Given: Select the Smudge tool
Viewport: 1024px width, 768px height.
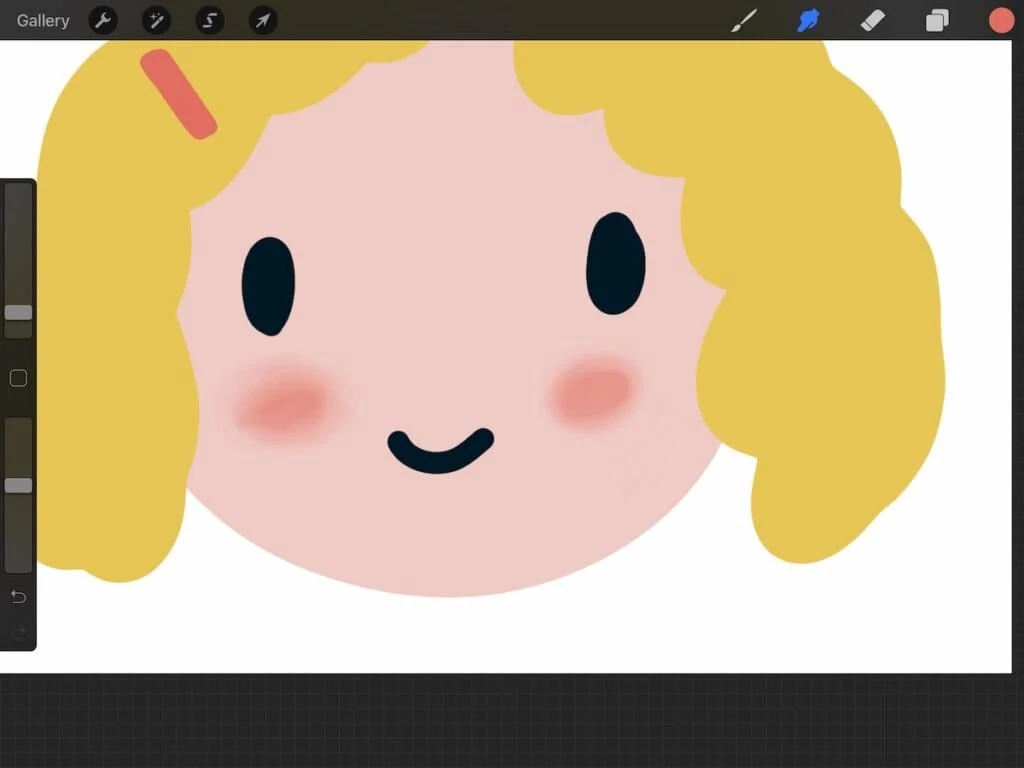Looking at the screenshot, I should point(808,21).
